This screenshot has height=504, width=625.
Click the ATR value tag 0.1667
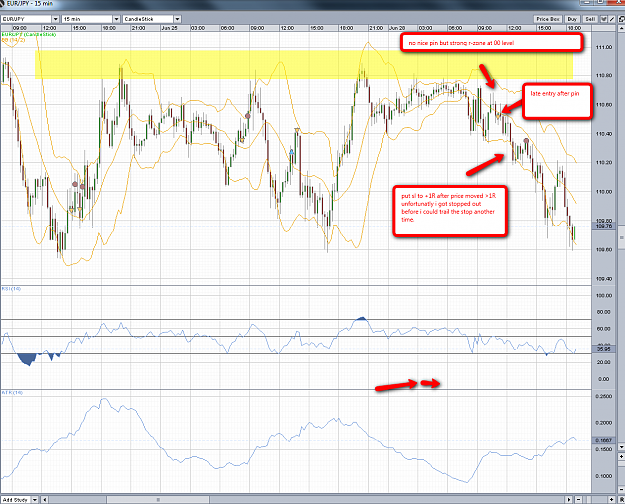click(603, 440)
